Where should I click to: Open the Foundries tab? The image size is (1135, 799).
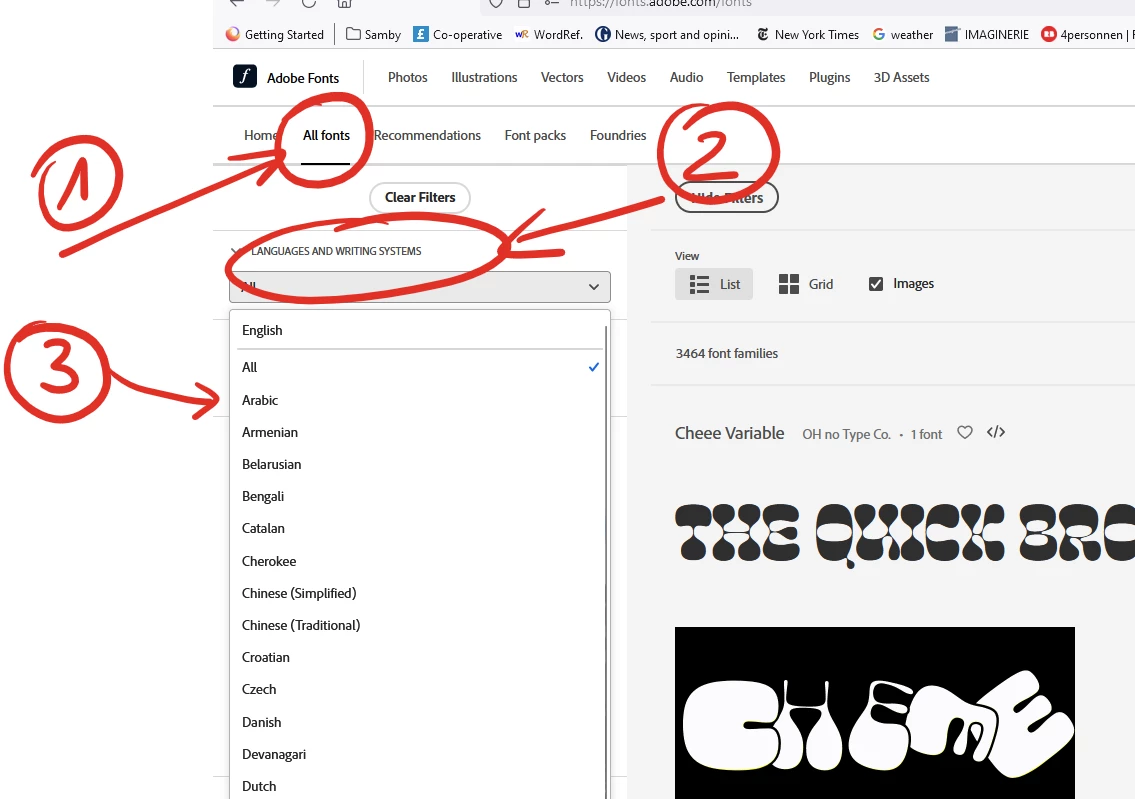(x=617, y=135)
